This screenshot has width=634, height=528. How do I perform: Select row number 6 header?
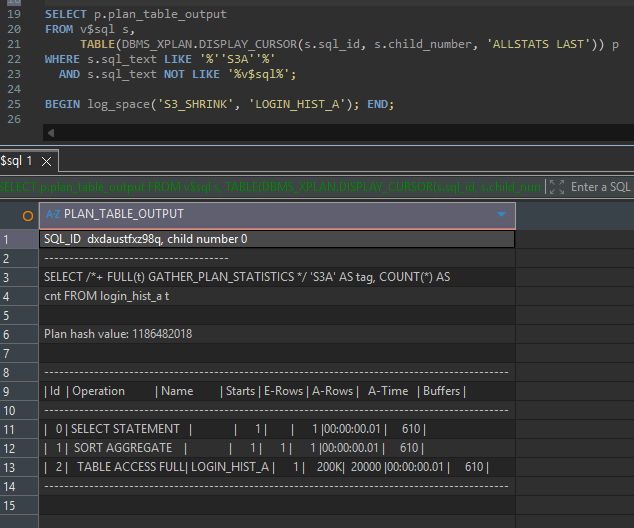tap(19, 334)
